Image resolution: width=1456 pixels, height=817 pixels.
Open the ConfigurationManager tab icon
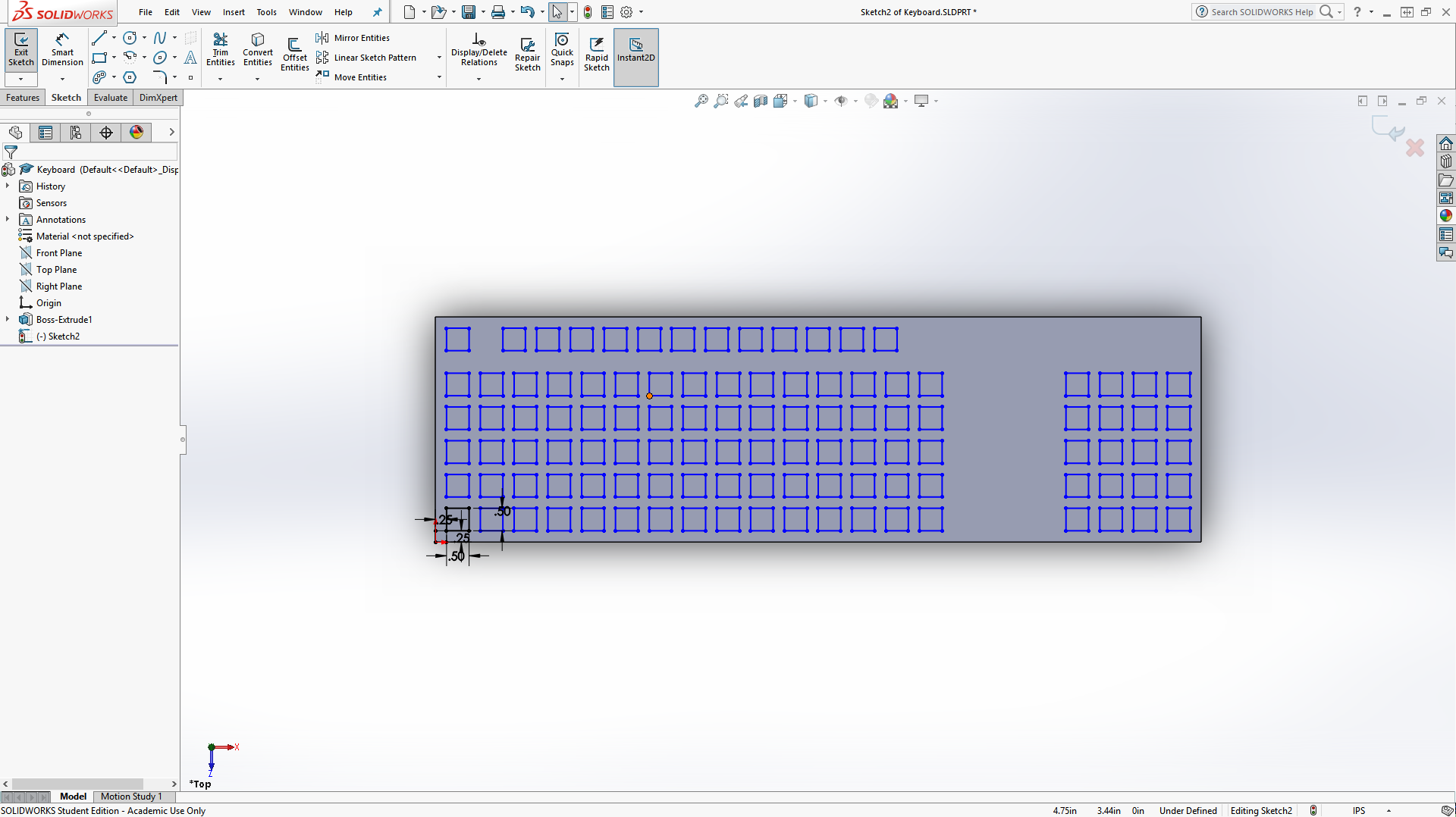[76, 133]
